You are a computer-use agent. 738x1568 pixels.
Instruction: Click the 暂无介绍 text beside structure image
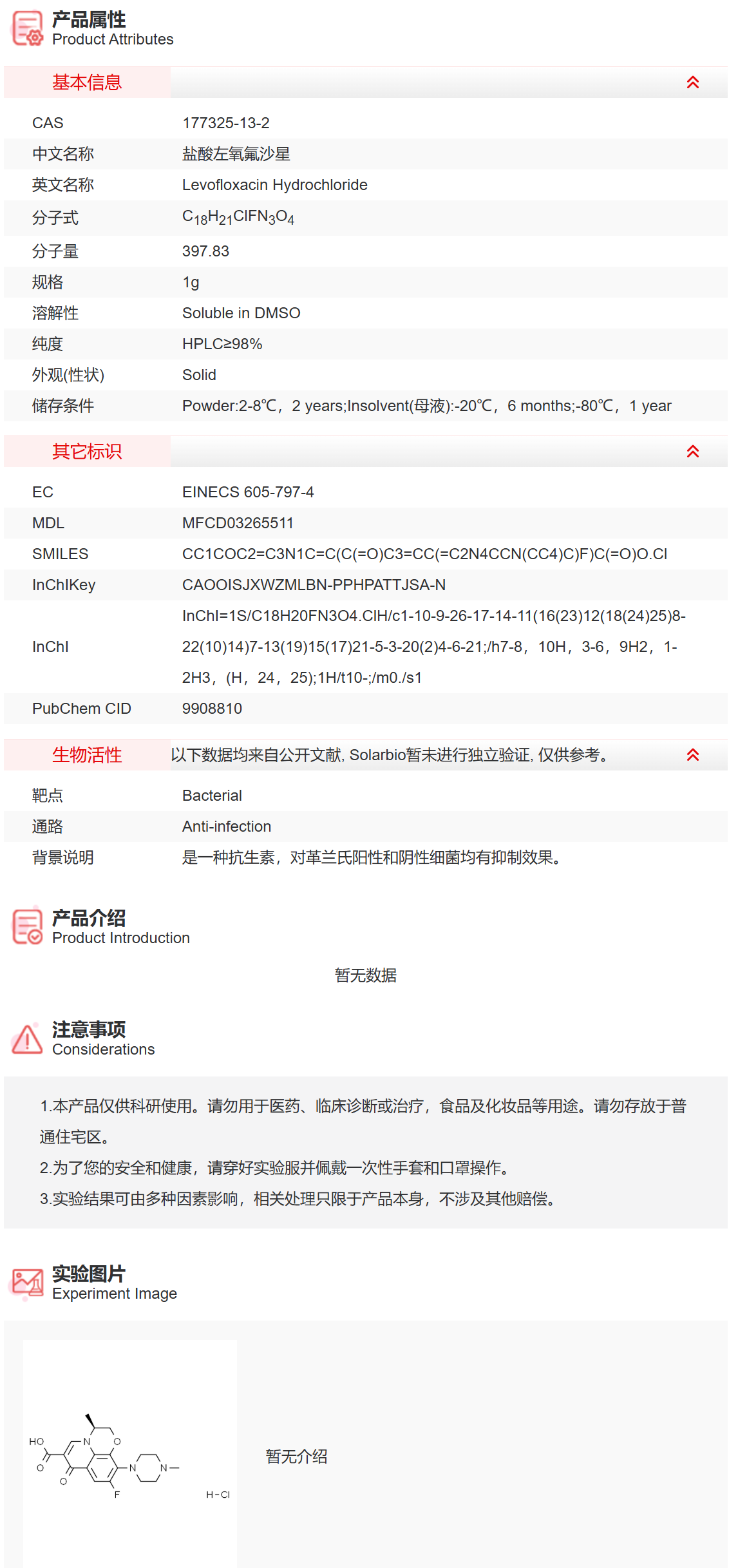pos(297,1457)
